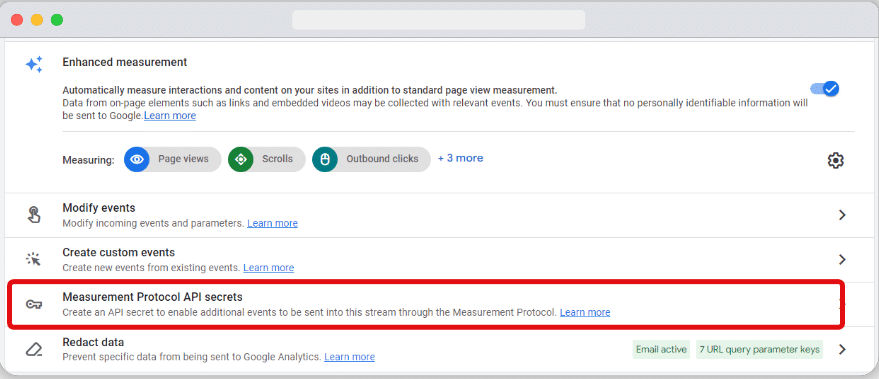
Task: Click the 7 URL query parameter keys badge
Action: pyautogui.click(x=759, y=349)
